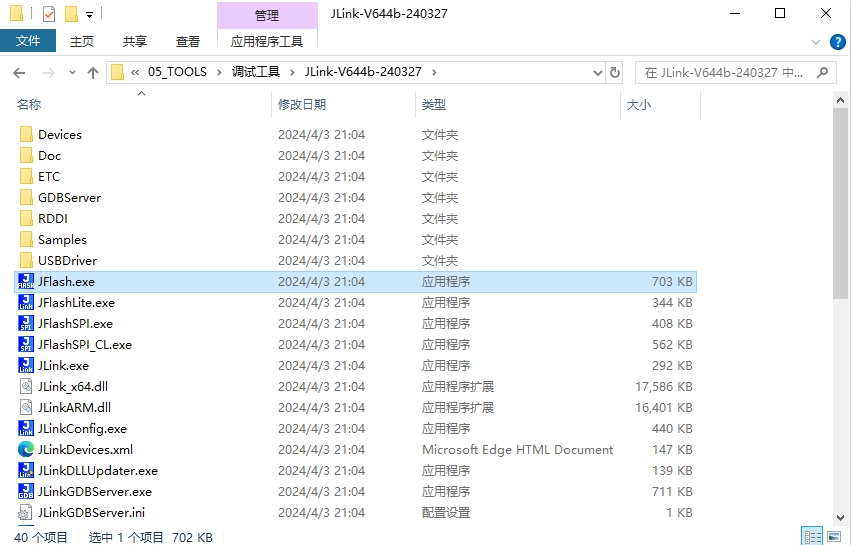Select the ETC folder icon
Image resolution: width=851 pixels, height=545 pixels.
pos(26,176)
